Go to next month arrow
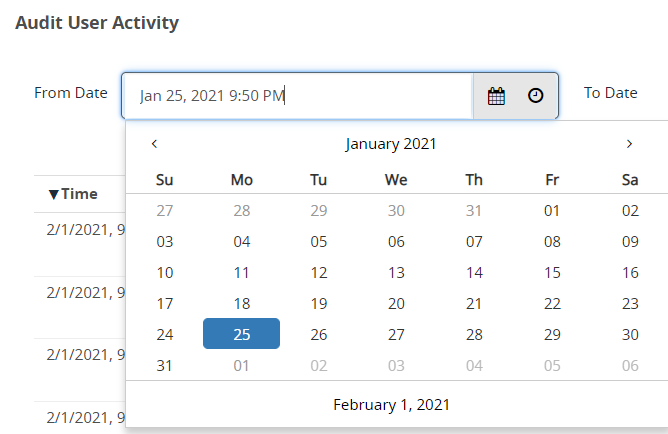Screen dimensions: 668x434 click(x=629, y=144)
